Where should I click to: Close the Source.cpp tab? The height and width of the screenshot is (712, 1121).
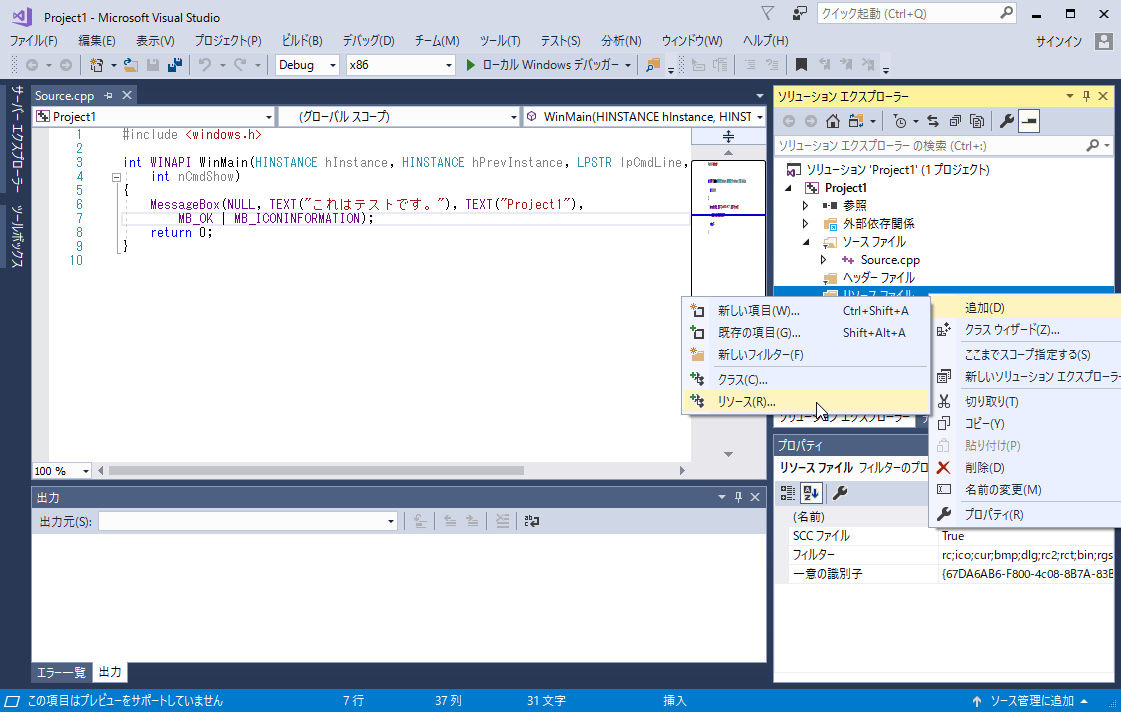[127, 95]
